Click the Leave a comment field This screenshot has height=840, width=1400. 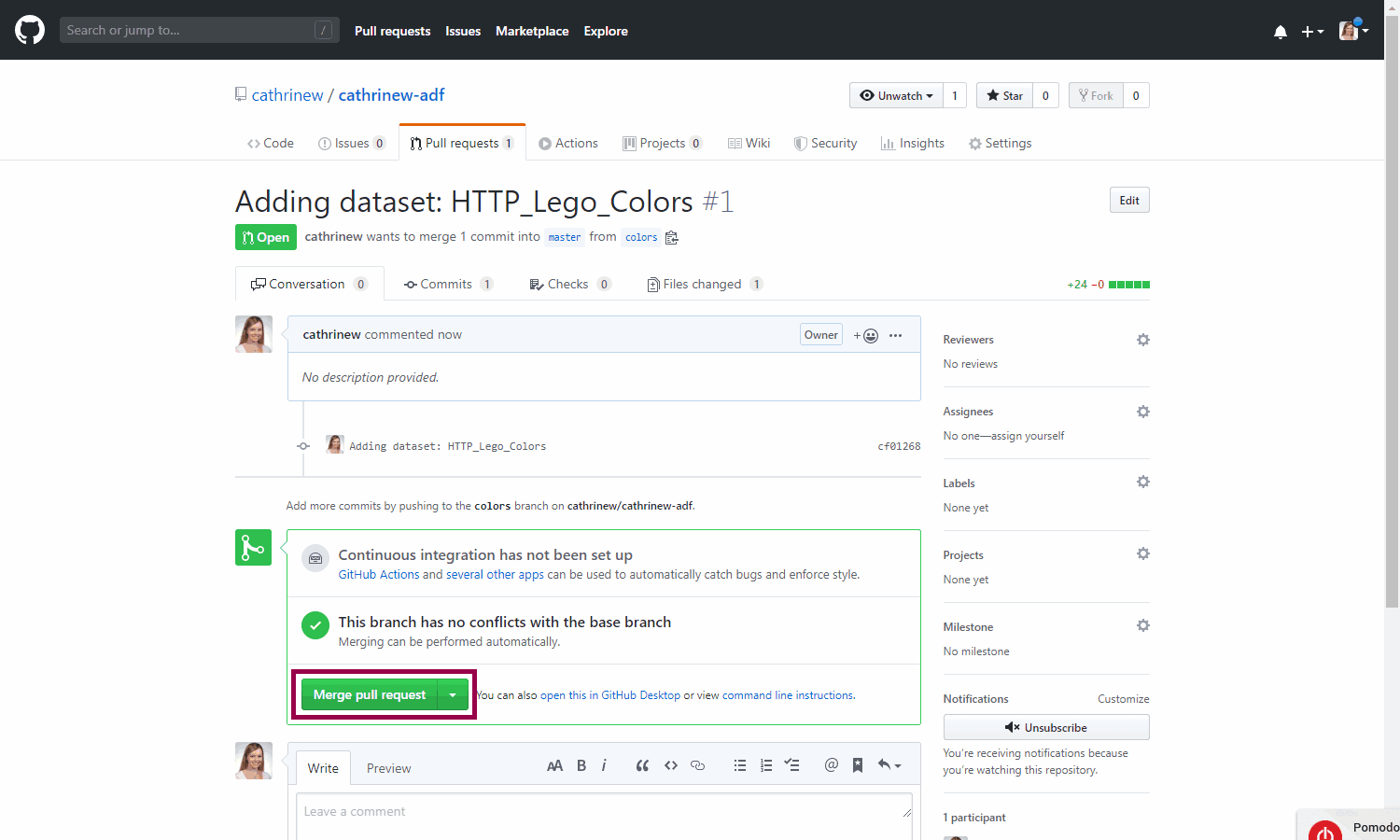pyautogui.click(x=603, y=814)
